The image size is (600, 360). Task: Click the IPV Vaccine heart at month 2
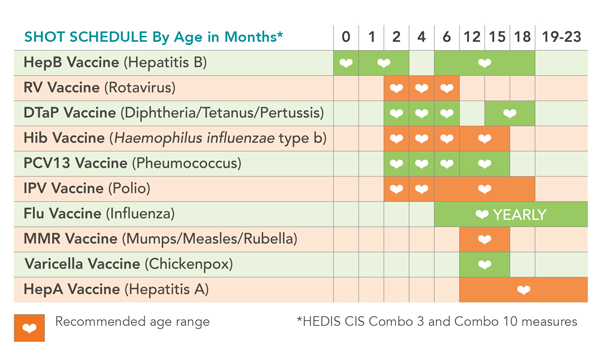(x=396, y=189)
